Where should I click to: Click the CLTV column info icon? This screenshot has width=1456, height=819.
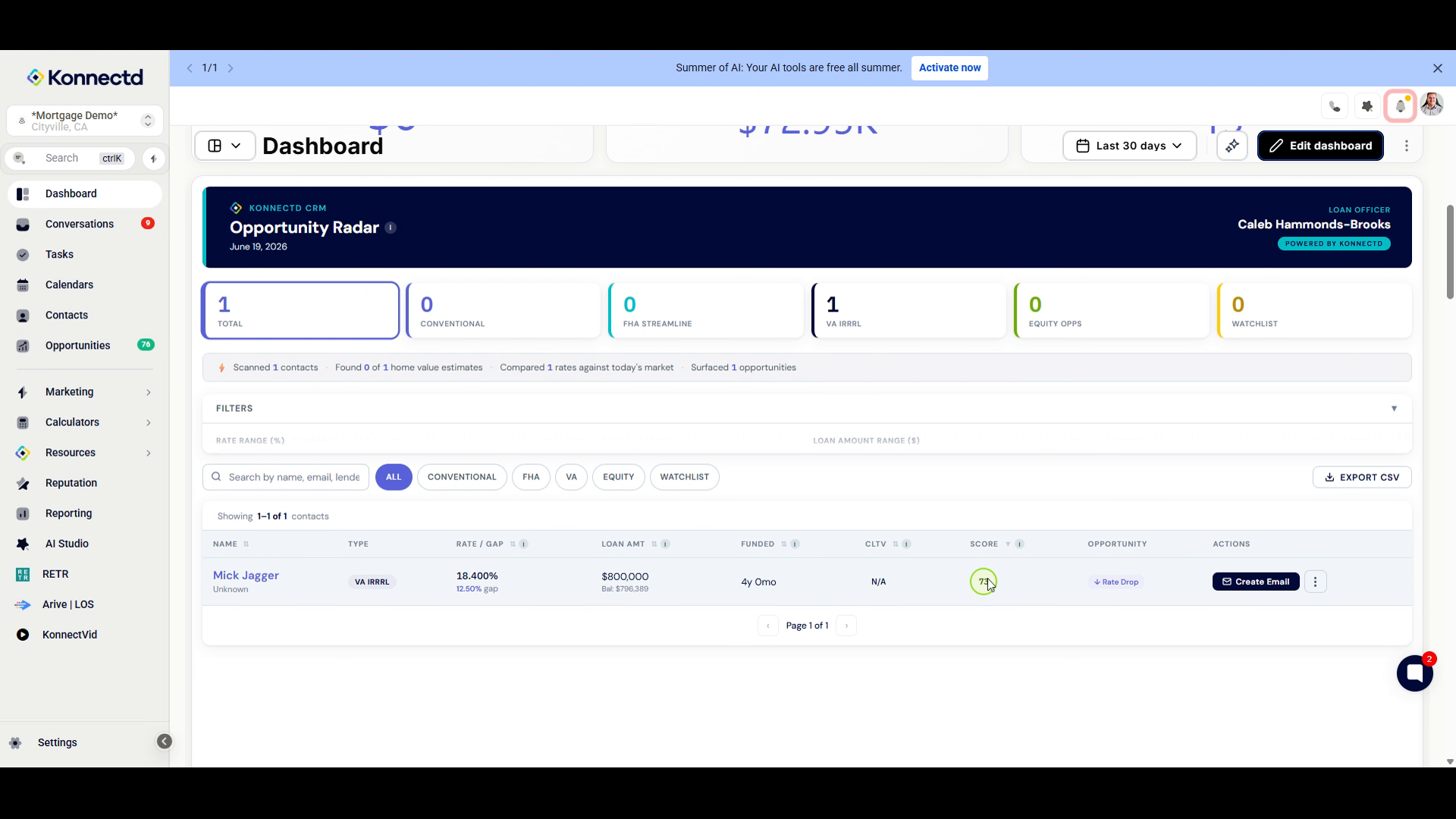coord(906,544)
